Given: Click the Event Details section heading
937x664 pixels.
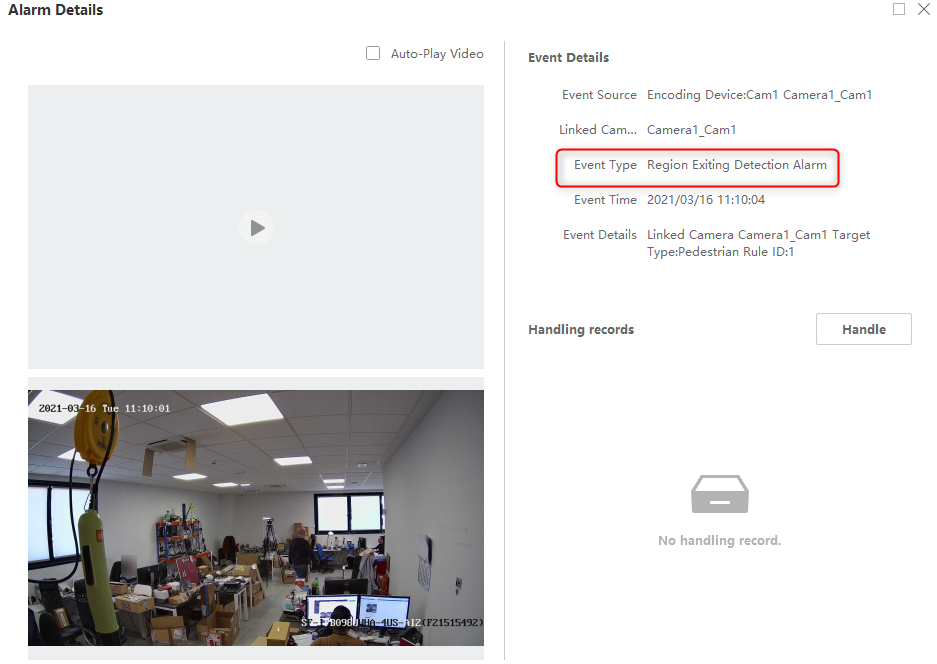Looking at the screenshot, I should (x=568, y=57).
